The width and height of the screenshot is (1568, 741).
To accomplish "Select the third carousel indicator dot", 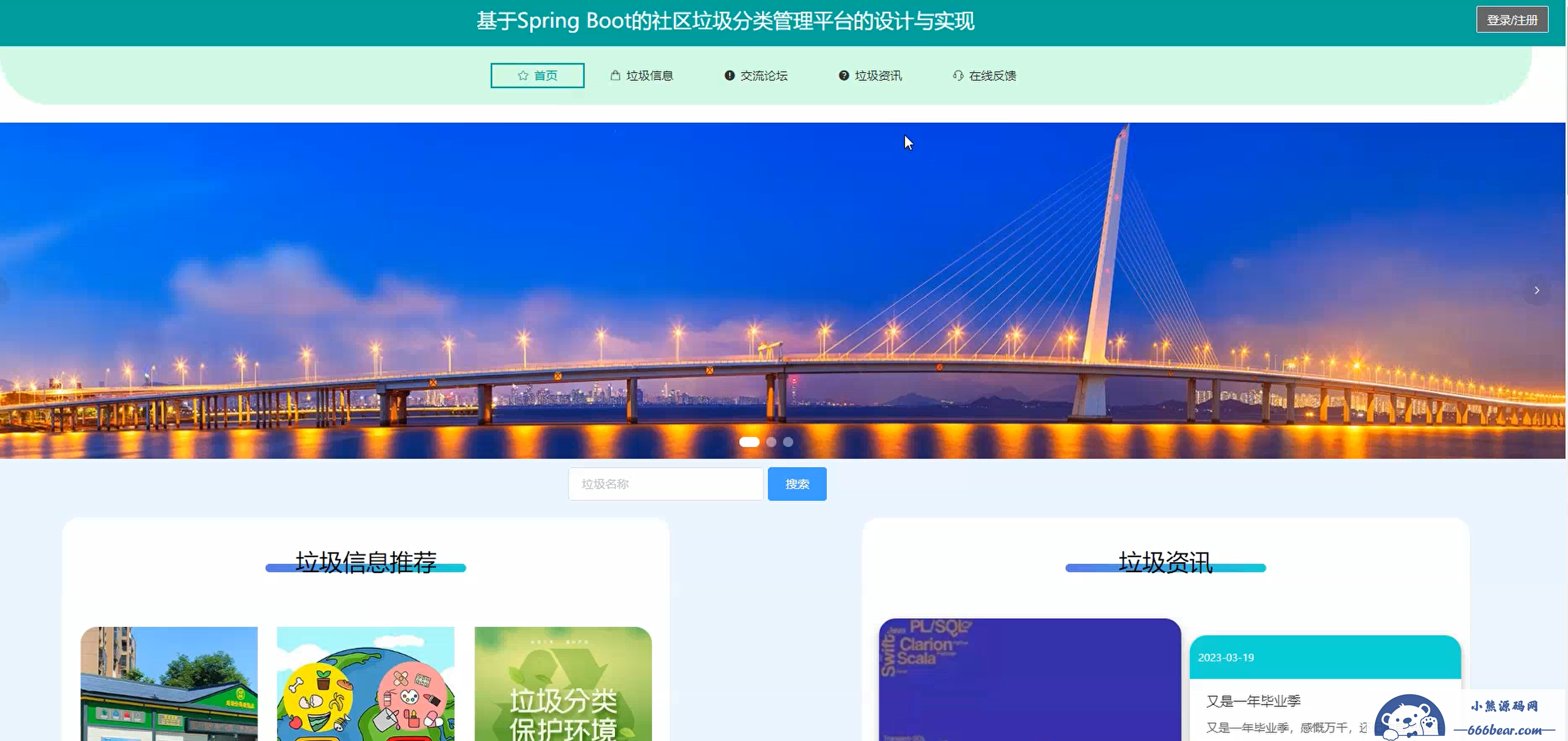I will tap(788, 442).
